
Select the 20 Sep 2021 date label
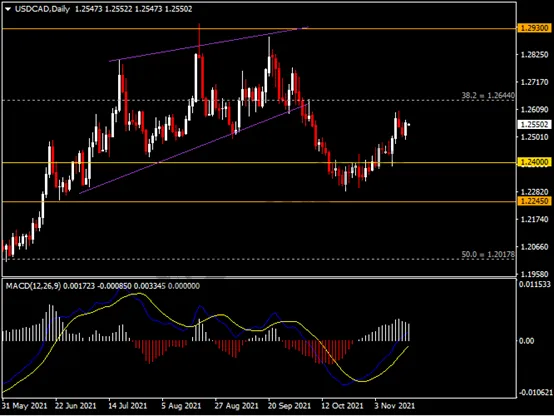289,406
